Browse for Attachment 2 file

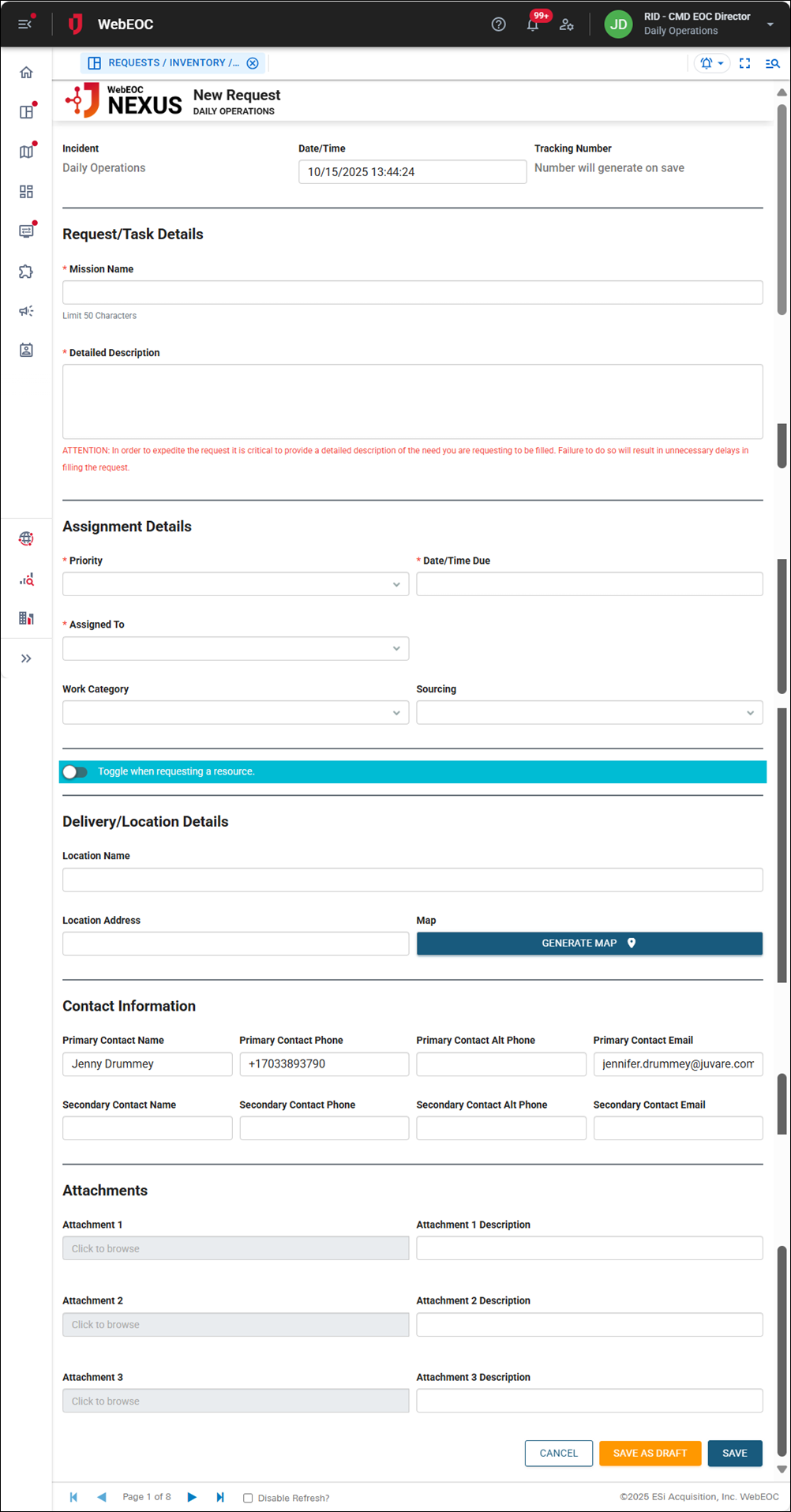[x=235, y=1325]
